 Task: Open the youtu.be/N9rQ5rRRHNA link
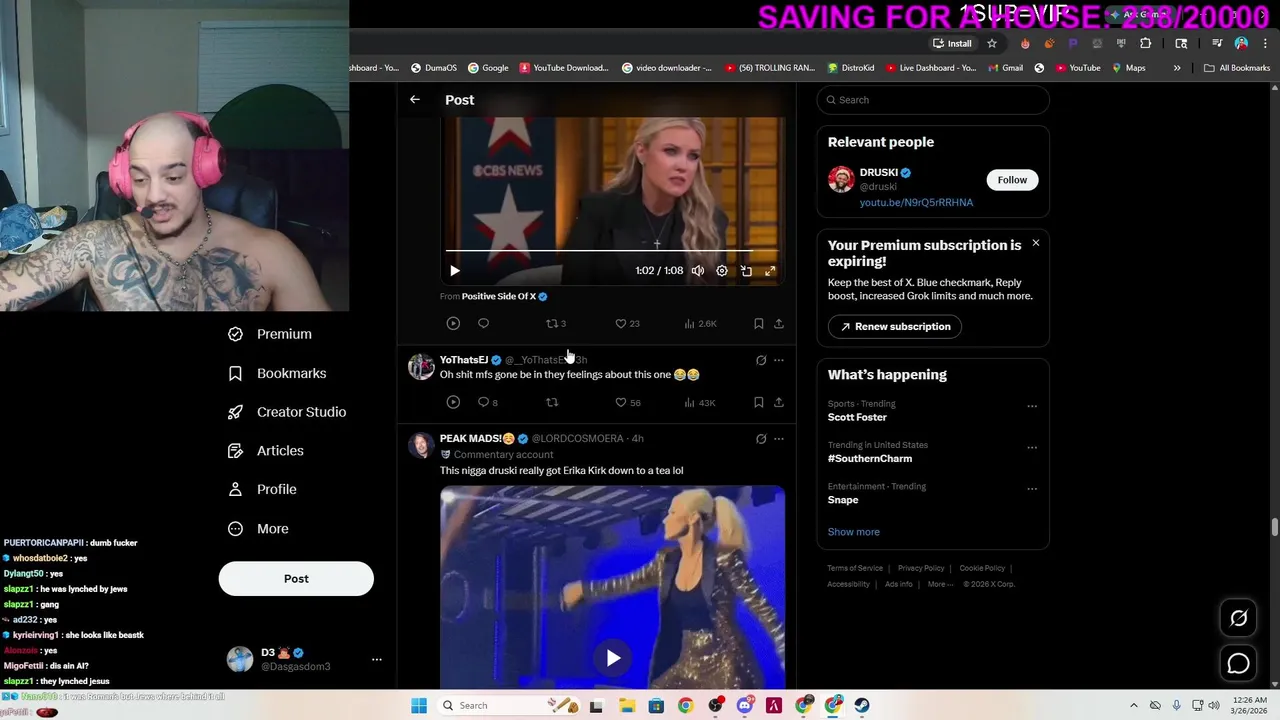(x=916, y=202)
